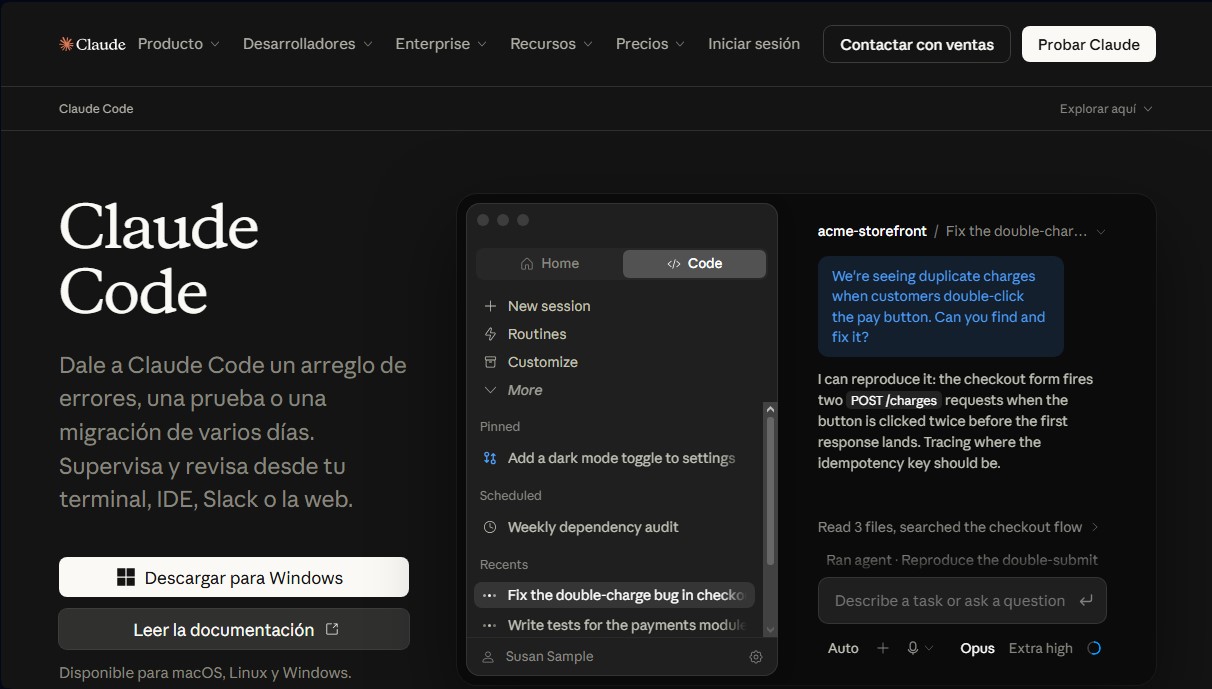Open the Producto dropdown menu
The height and width of the screenshot is (689, 1212).
(x=179, y=44)
